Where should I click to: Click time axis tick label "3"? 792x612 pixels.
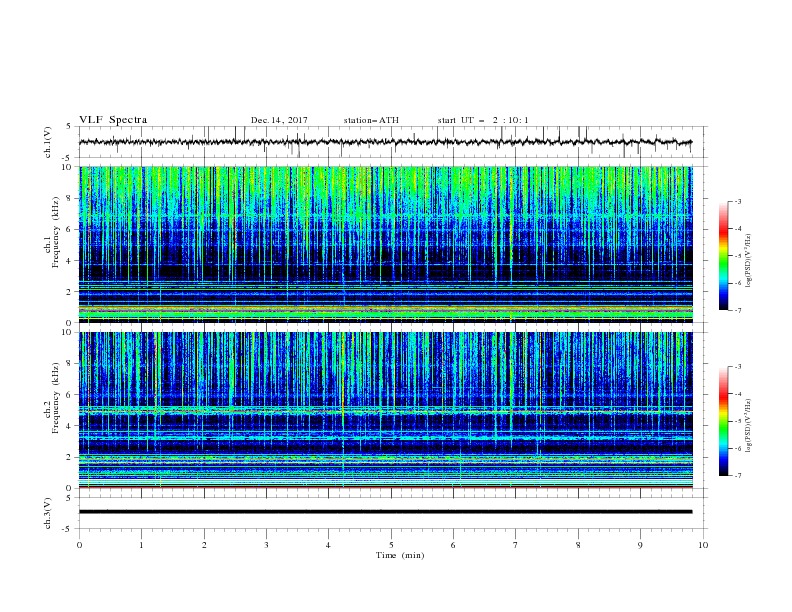pyautogui.click(x=266, y=545)
